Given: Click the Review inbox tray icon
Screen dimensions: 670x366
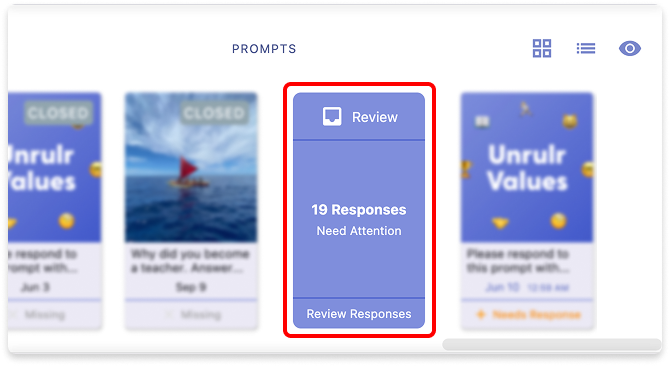Looking at the screenshot, I should tap(332, 117).
